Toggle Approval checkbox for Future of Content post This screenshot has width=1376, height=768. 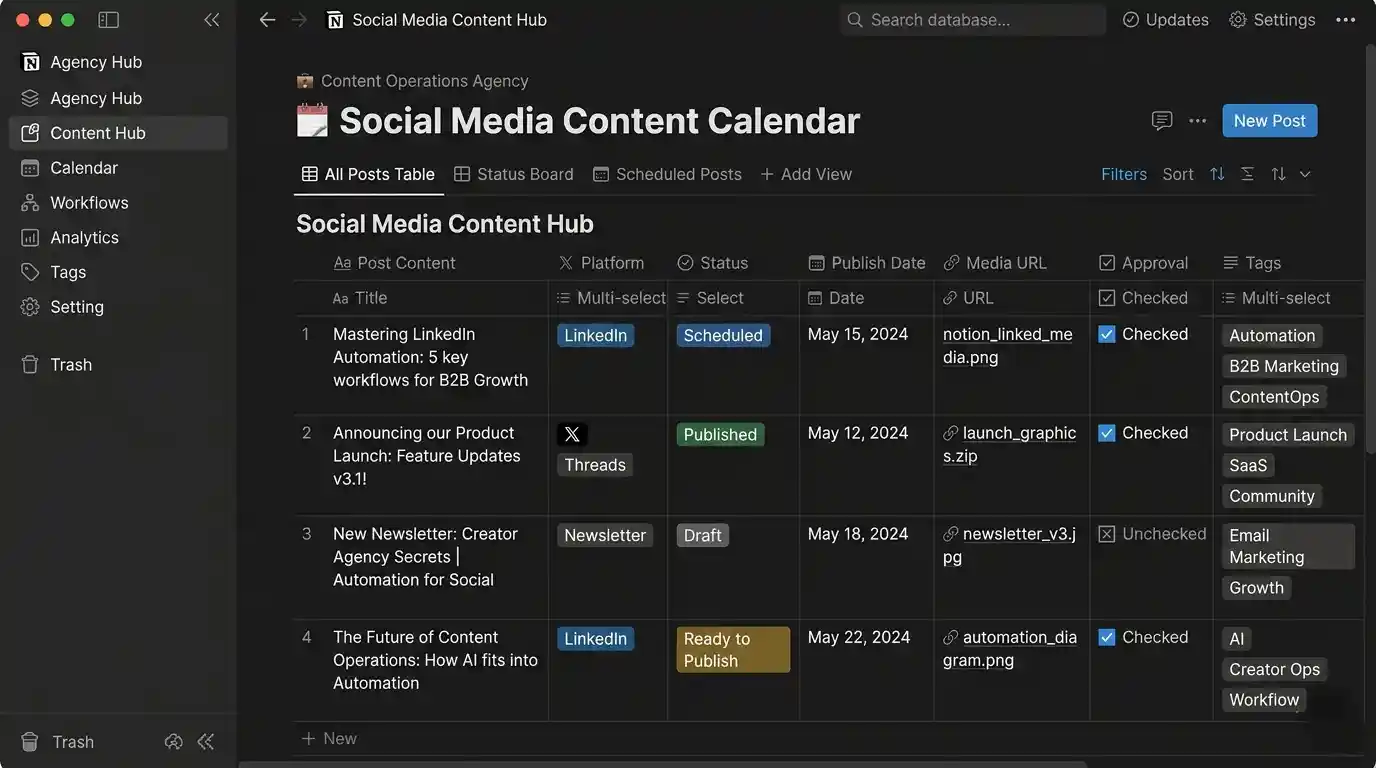[x=1107, y=638]
